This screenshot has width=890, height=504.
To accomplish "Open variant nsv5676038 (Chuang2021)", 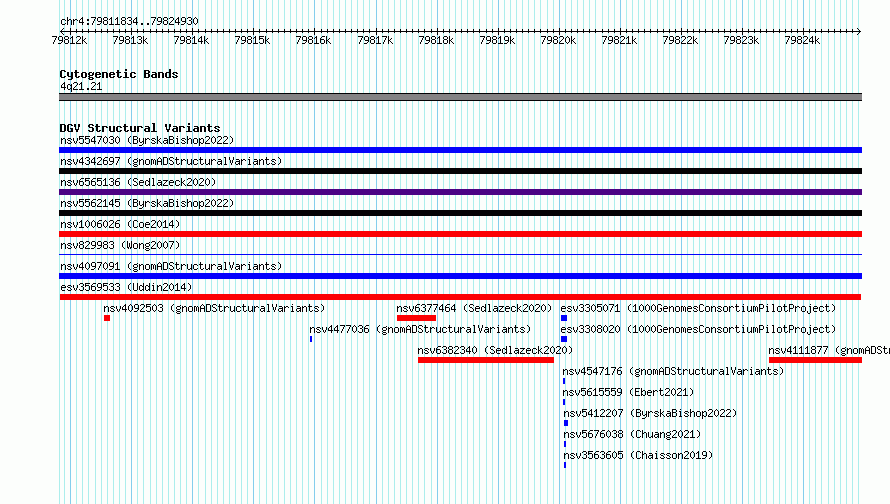I will point(632,434).
